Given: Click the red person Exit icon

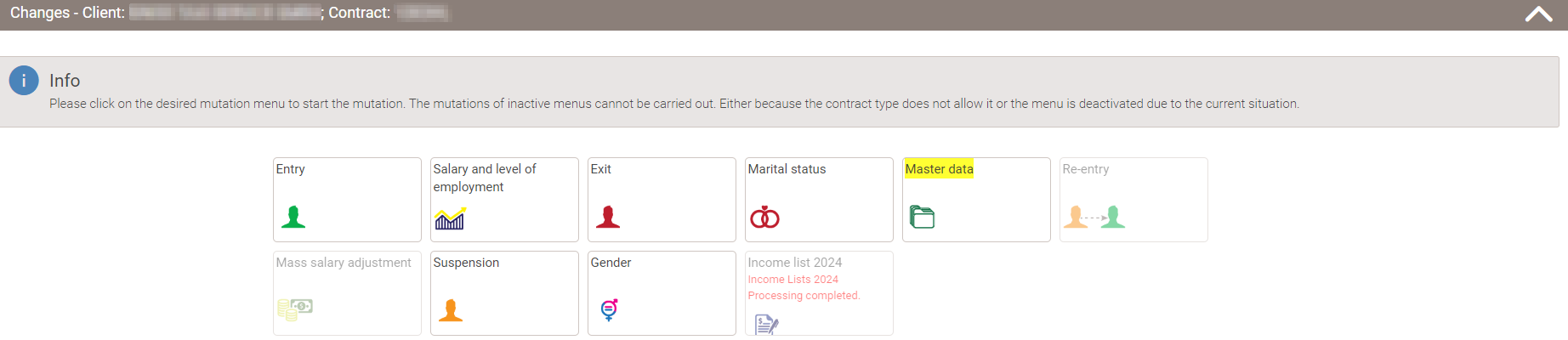Looking at the screenshot, I should pos(608,217).
